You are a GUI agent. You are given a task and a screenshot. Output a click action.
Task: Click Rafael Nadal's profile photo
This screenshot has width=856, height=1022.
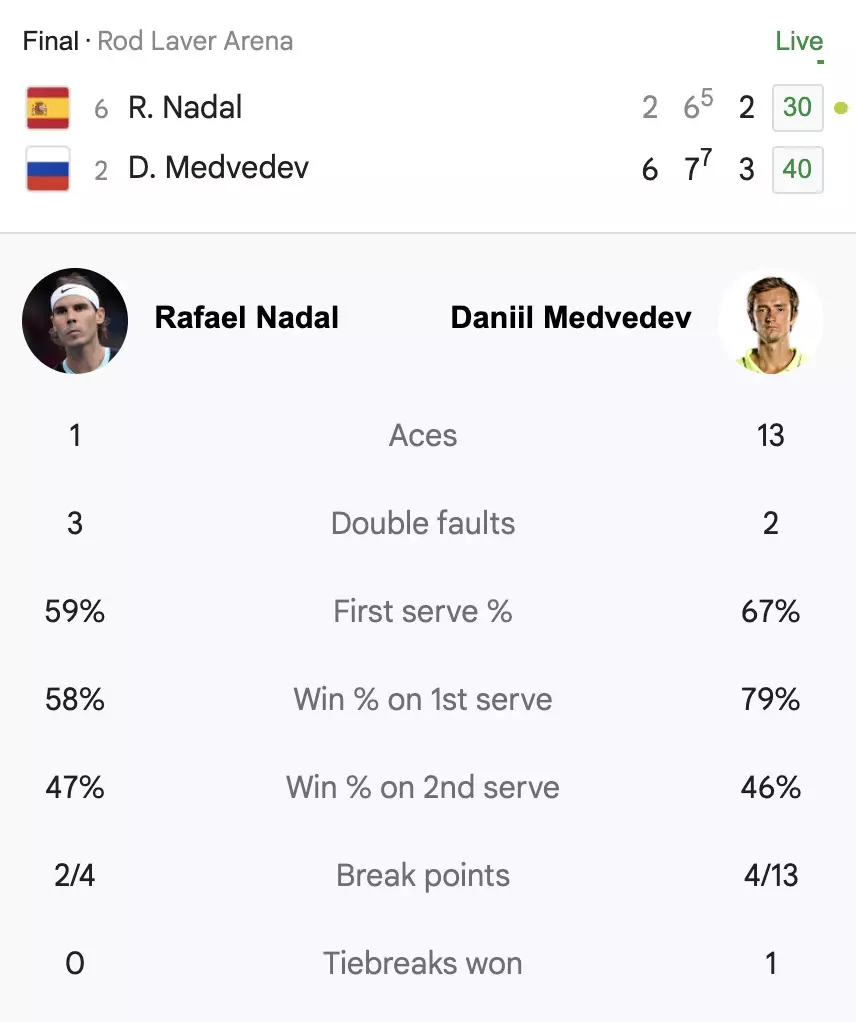coord(75,320)
